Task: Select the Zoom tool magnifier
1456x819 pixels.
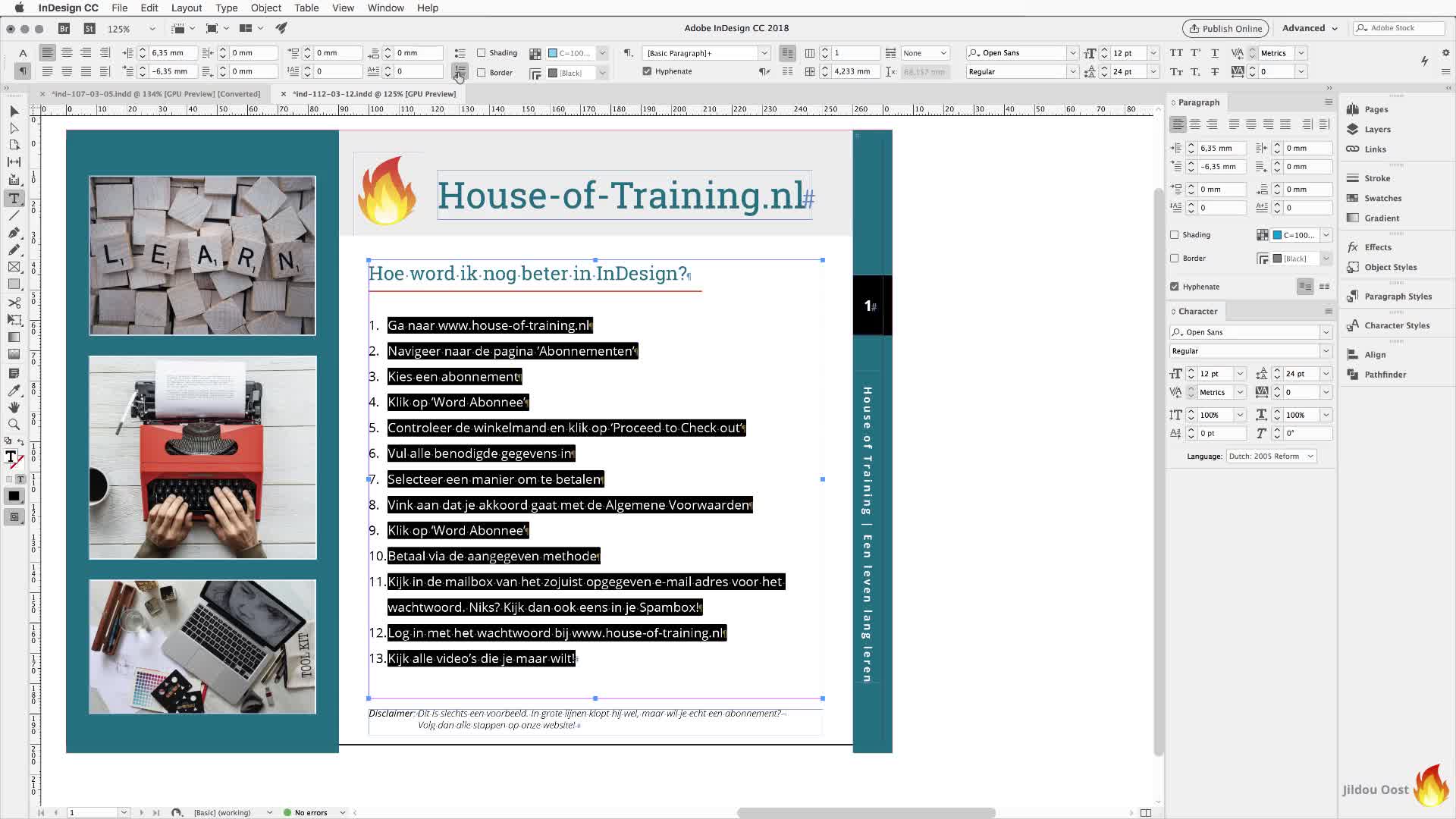Action: pyautogui.click(x=14, y=425)
